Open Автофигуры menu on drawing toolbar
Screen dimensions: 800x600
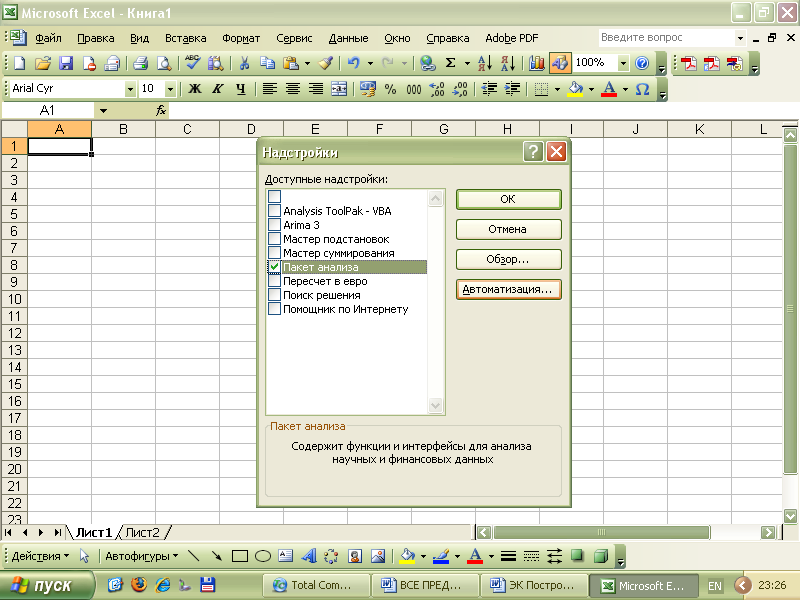(x=141, y=556)
